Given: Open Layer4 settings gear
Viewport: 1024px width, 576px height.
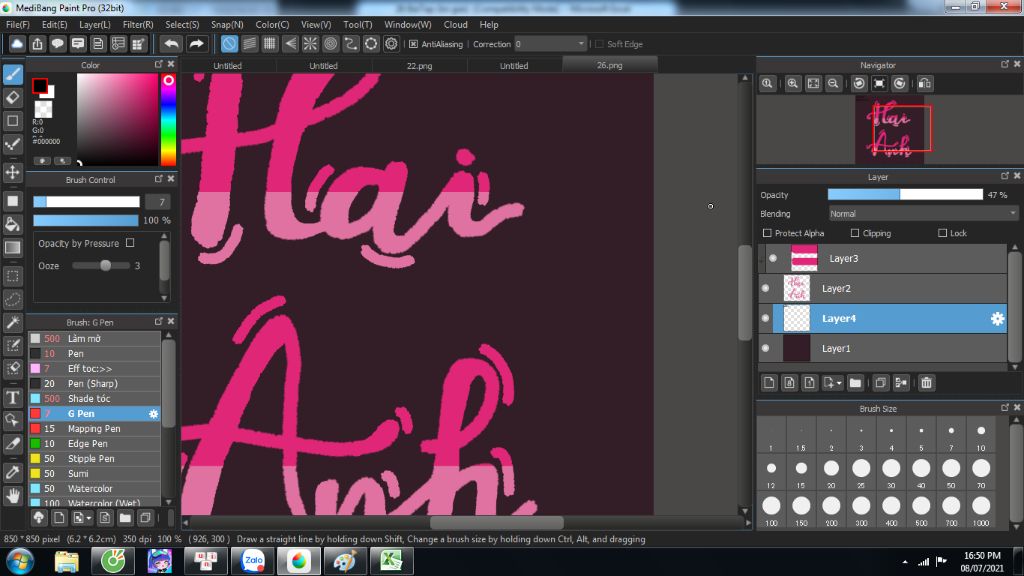Looking at the screenshot, I should click(997, 319).
